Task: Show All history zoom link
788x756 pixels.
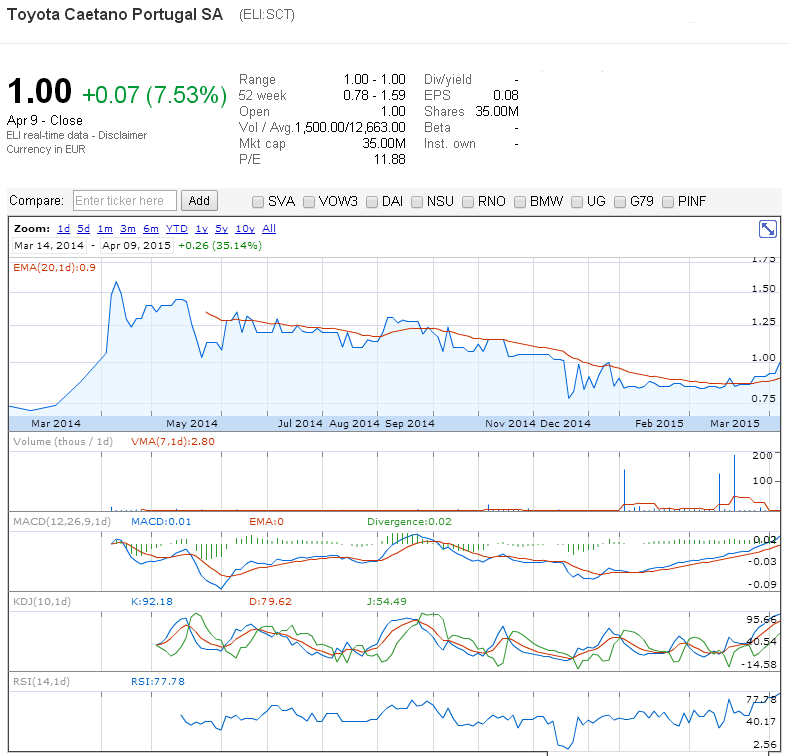Action: coord(269,229)
